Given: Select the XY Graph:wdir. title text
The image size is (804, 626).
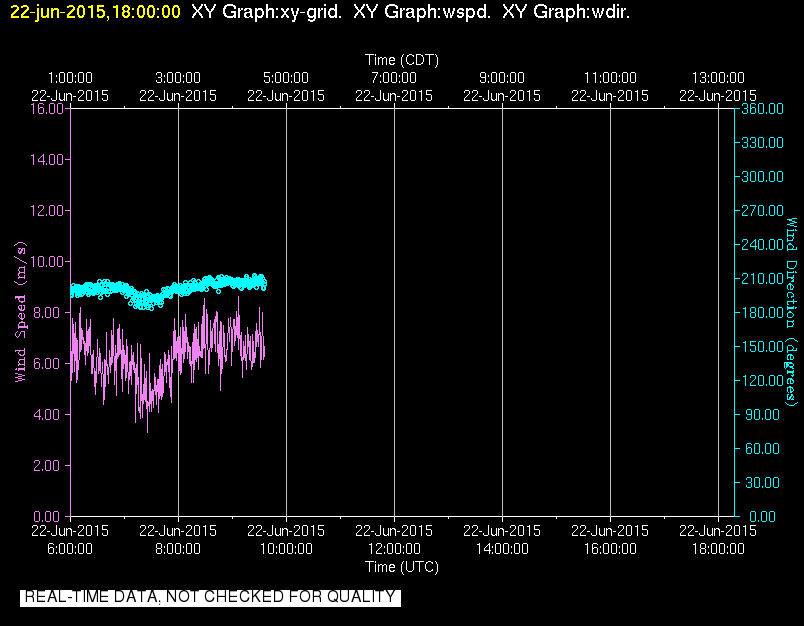Looking at the screenshot, I should 566,11.
